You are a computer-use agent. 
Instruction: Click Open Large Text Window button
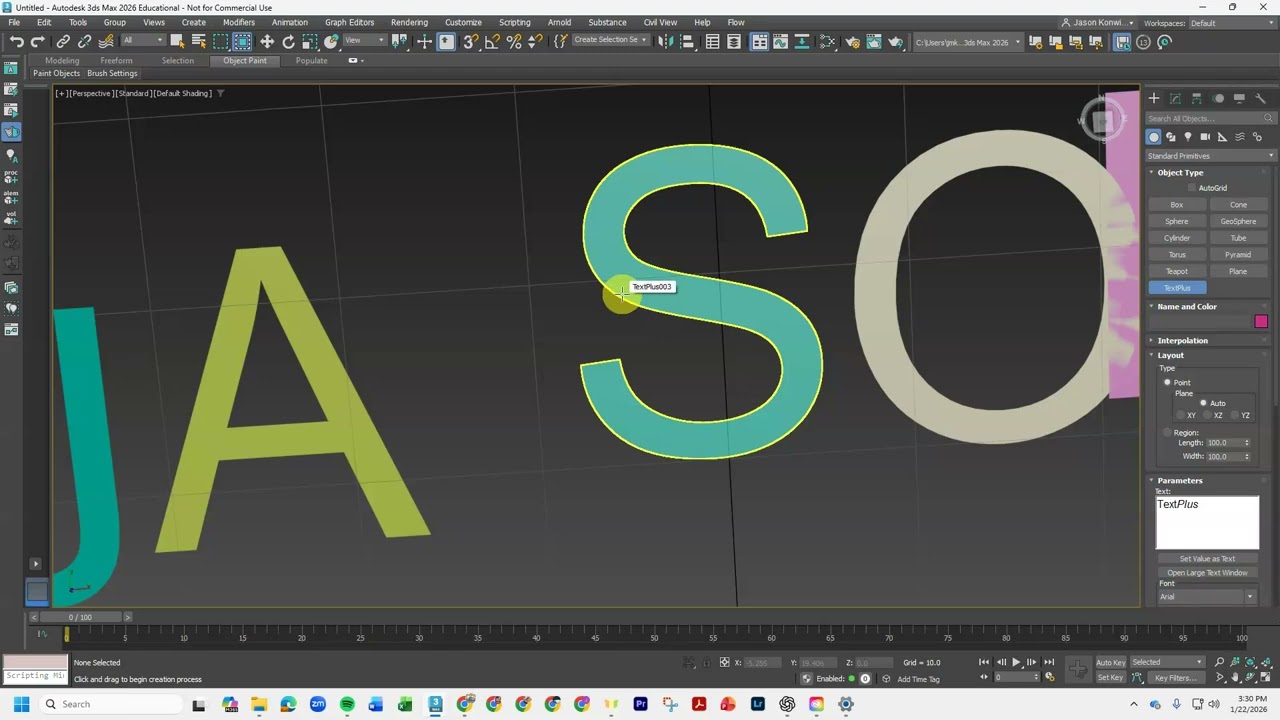[1207, 573]
